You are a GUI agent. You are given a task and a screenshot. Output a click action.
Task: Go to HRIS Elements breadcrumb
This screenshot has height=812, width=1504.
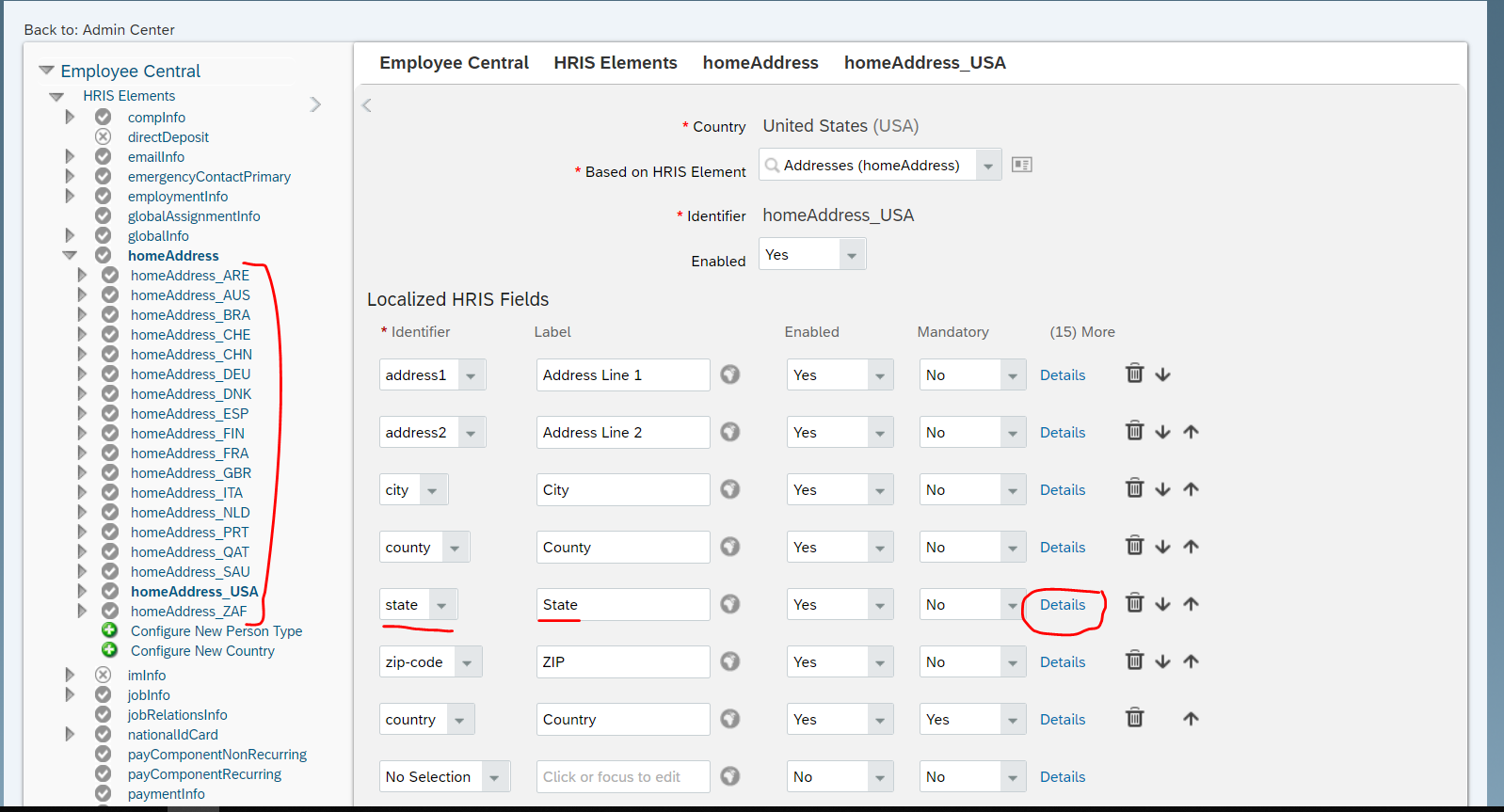point(616,62)
